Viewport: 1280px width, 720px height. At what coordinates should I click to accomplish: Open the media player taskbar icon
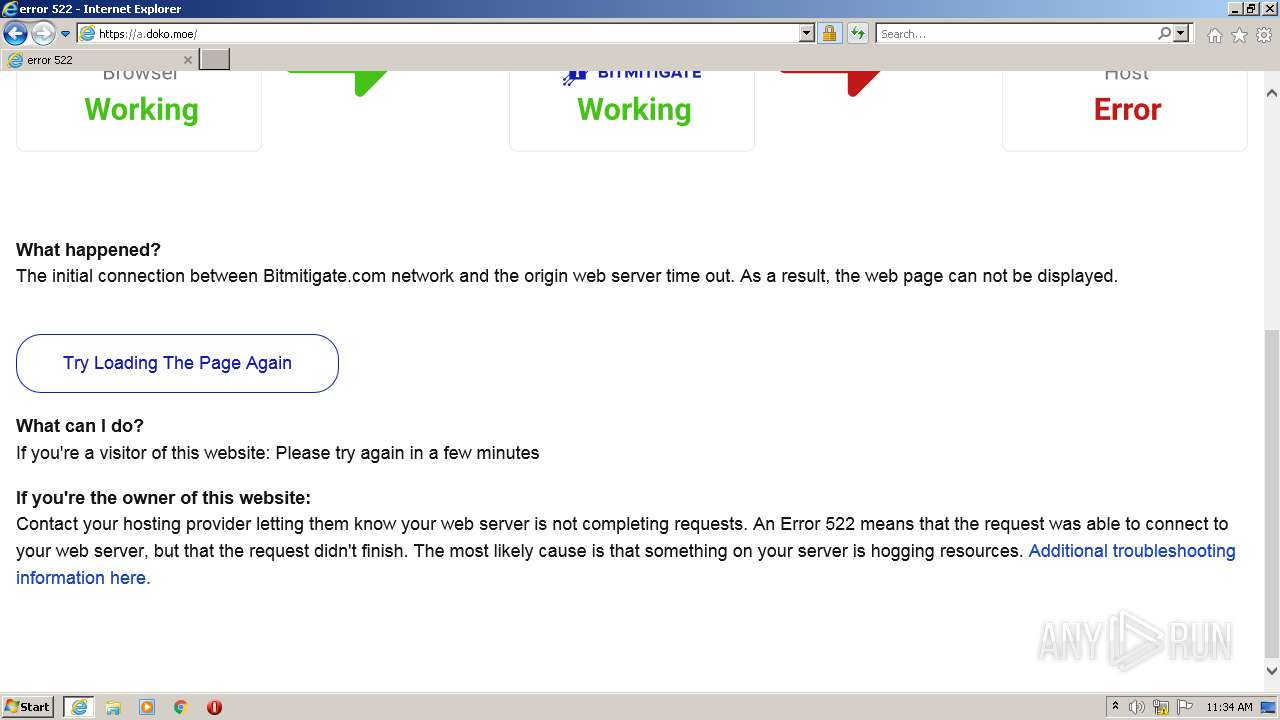coord(147,707)
